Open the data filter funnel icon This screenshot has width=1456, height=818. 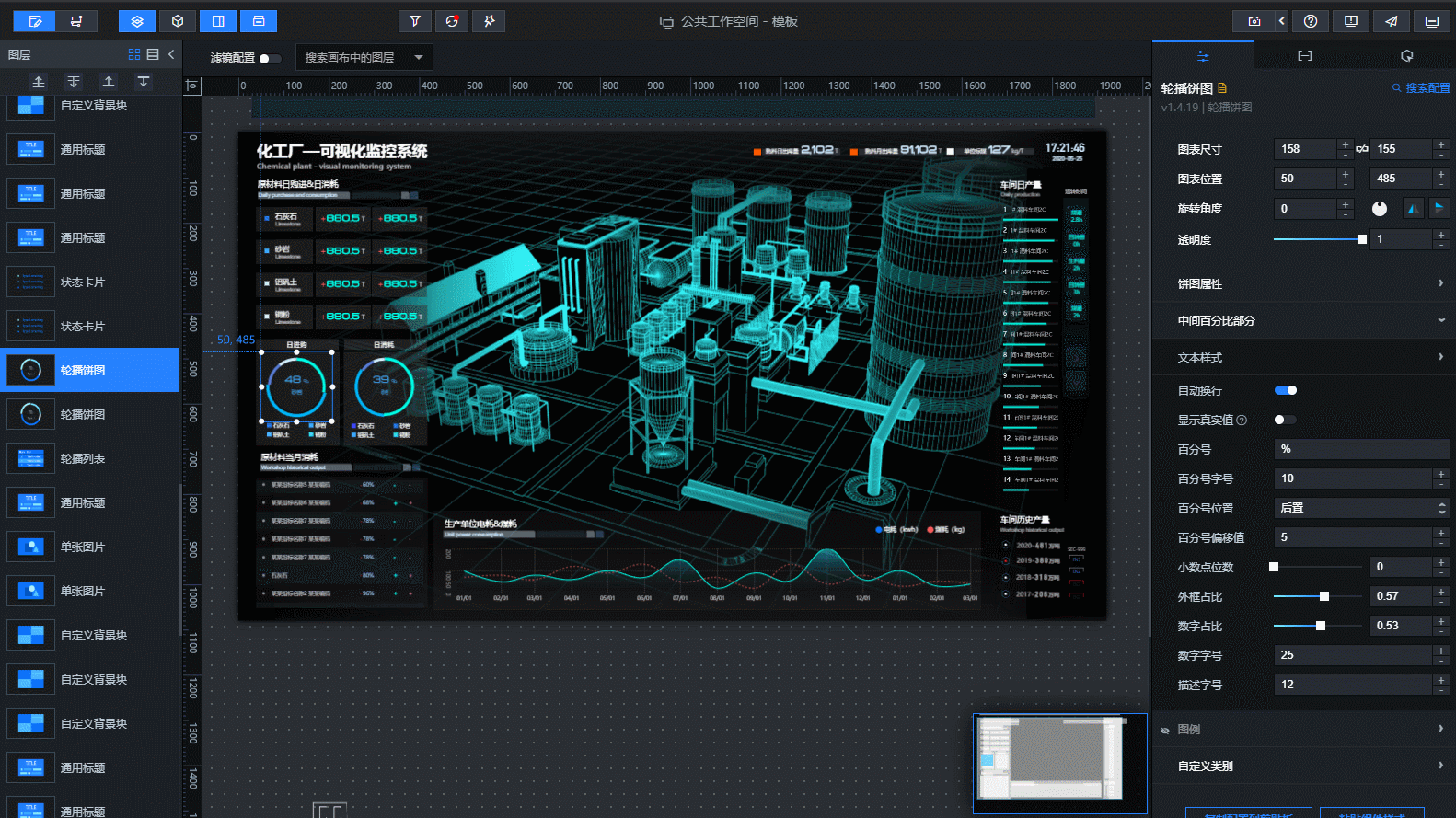[415, 21]
